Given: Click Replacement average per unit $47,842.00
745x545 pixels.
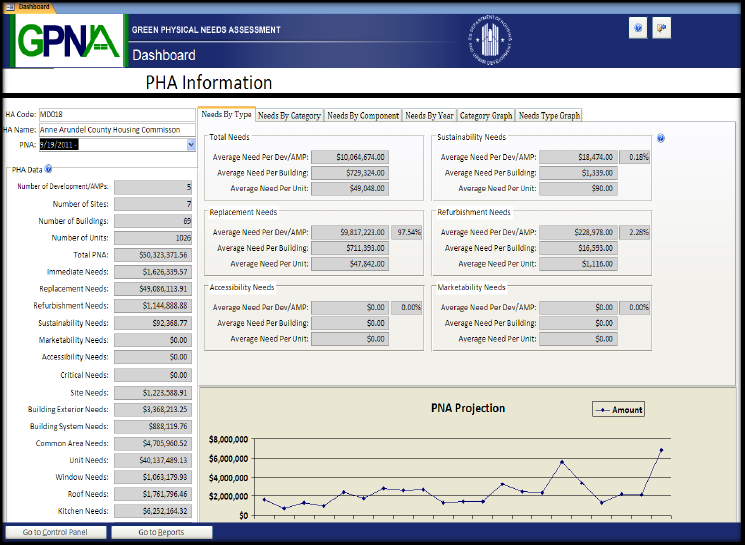Looking at the screenshot, I should coord(350,264).
